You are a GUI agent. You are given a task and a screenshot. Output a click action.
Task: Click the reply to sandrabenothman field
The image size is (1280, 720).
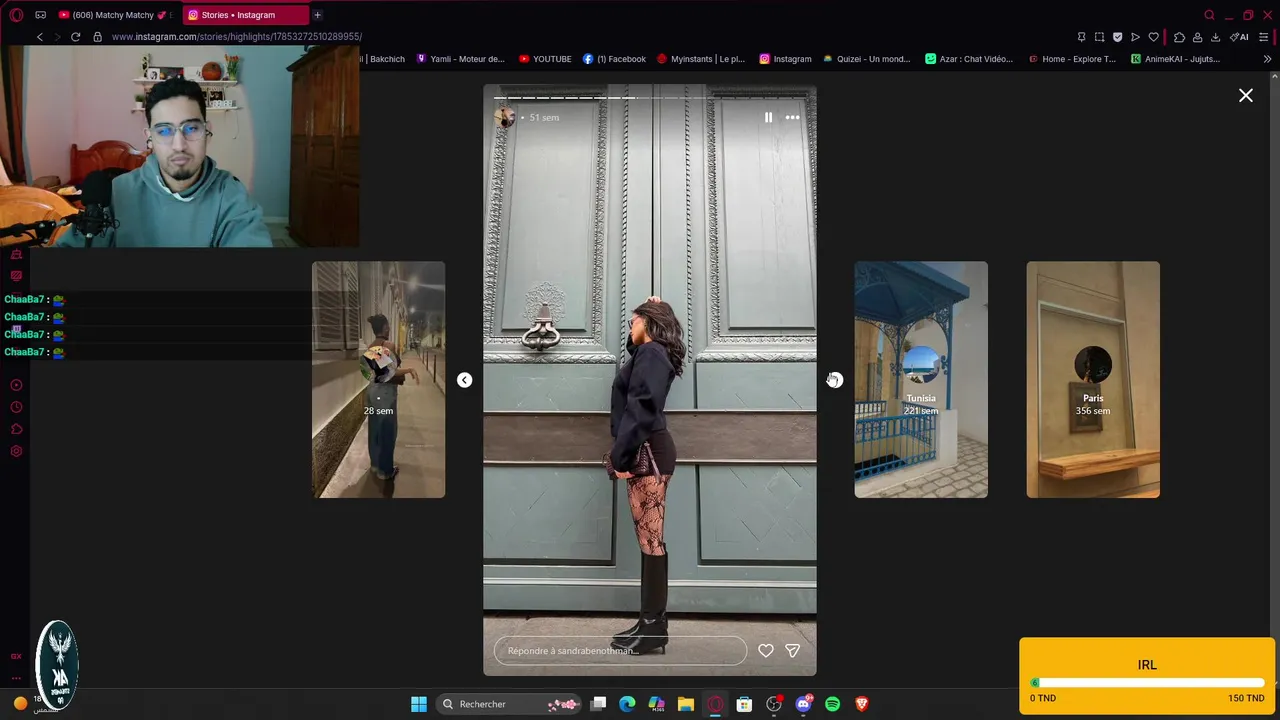tap(620, 650)
